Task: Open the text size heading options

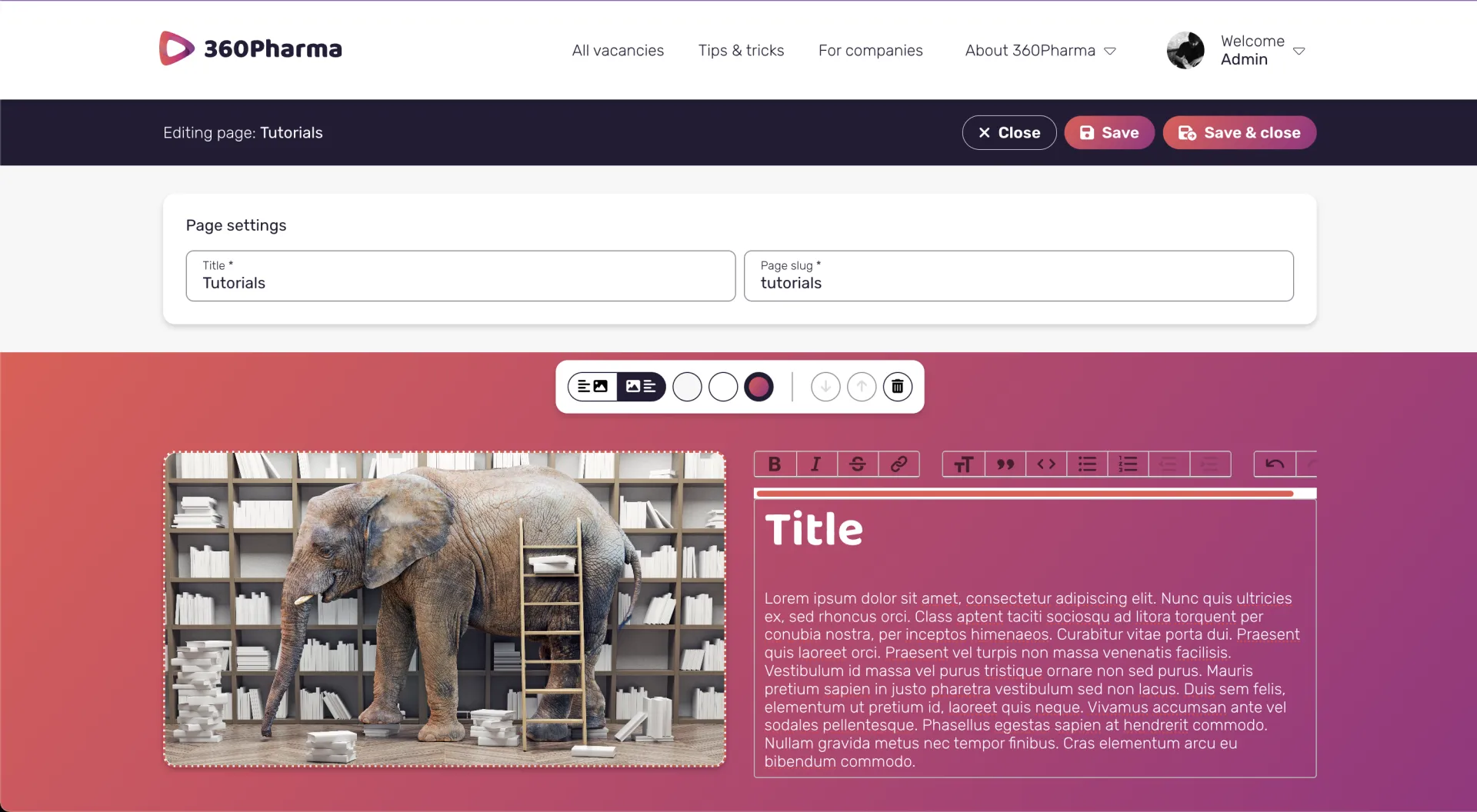Action: click(963, 464)
